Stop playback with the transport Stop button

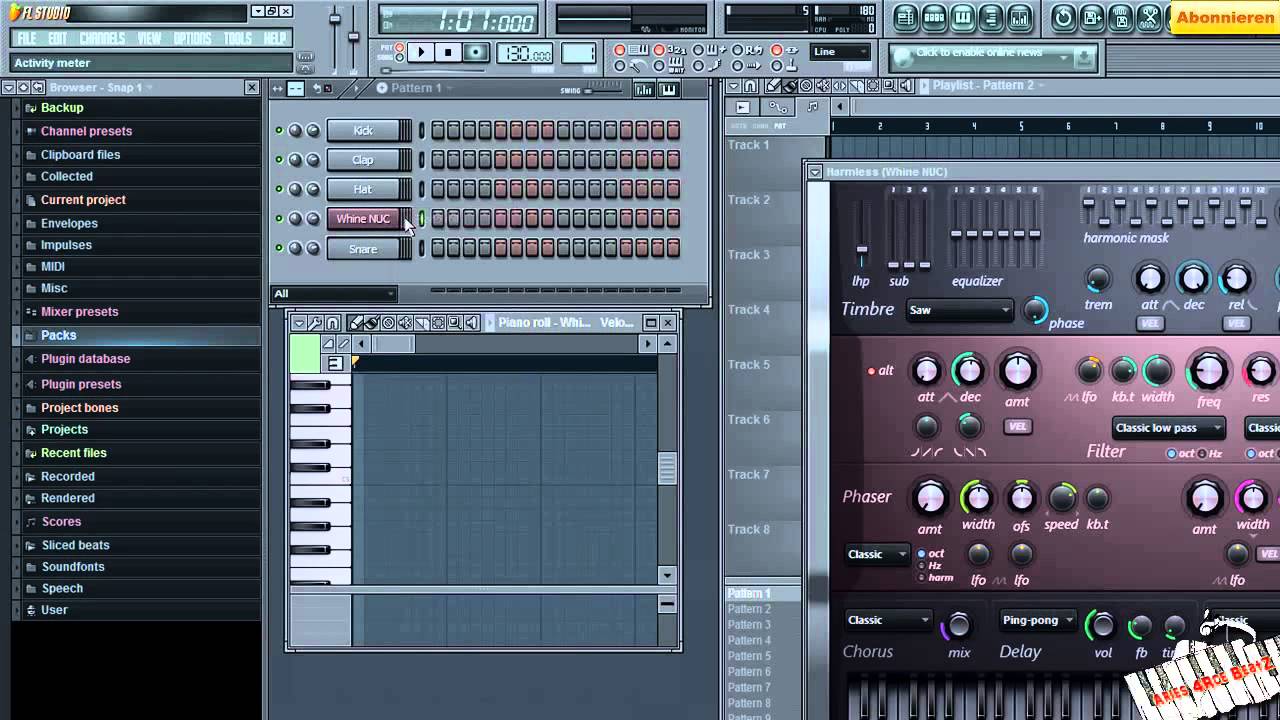click(x=448, y=52)
